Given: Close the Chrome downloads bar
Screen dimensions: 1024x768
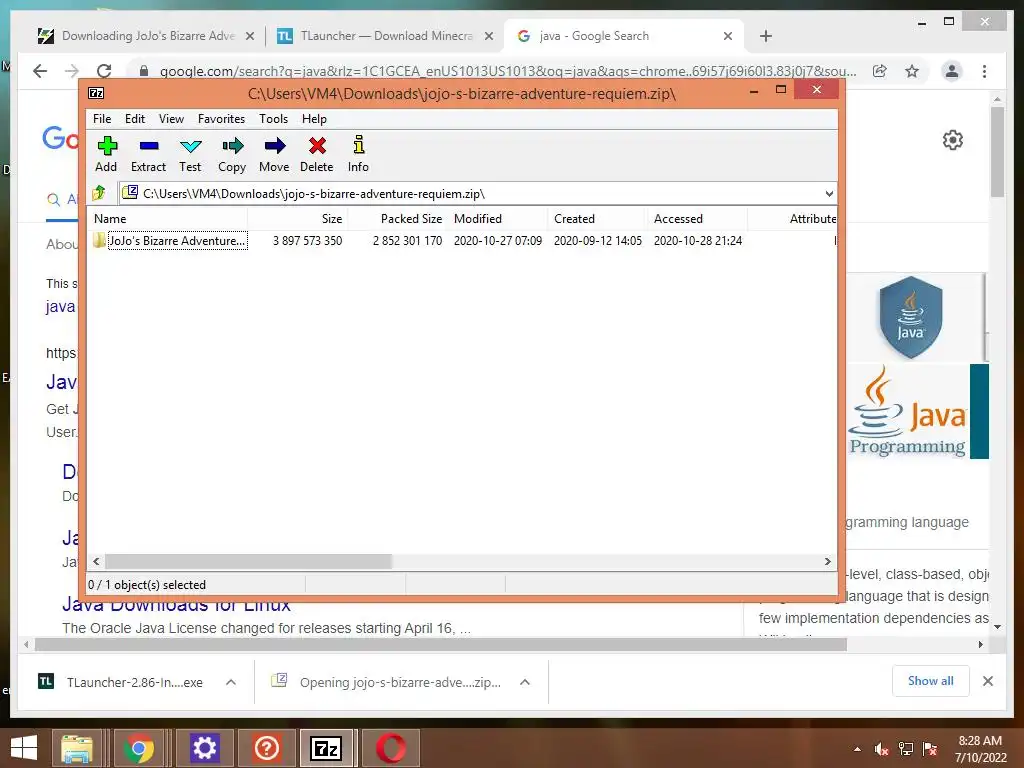Looking at the screenshot, I should pos(988,681).
